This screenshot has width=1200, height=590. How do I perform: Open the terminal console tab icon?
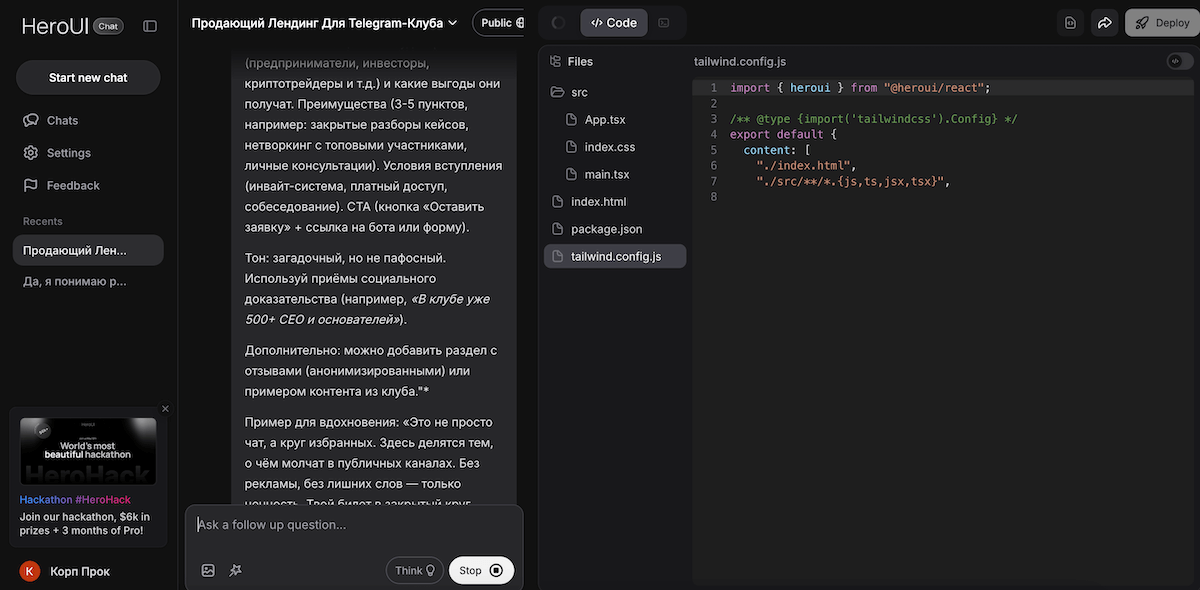(x=664, y=23)
